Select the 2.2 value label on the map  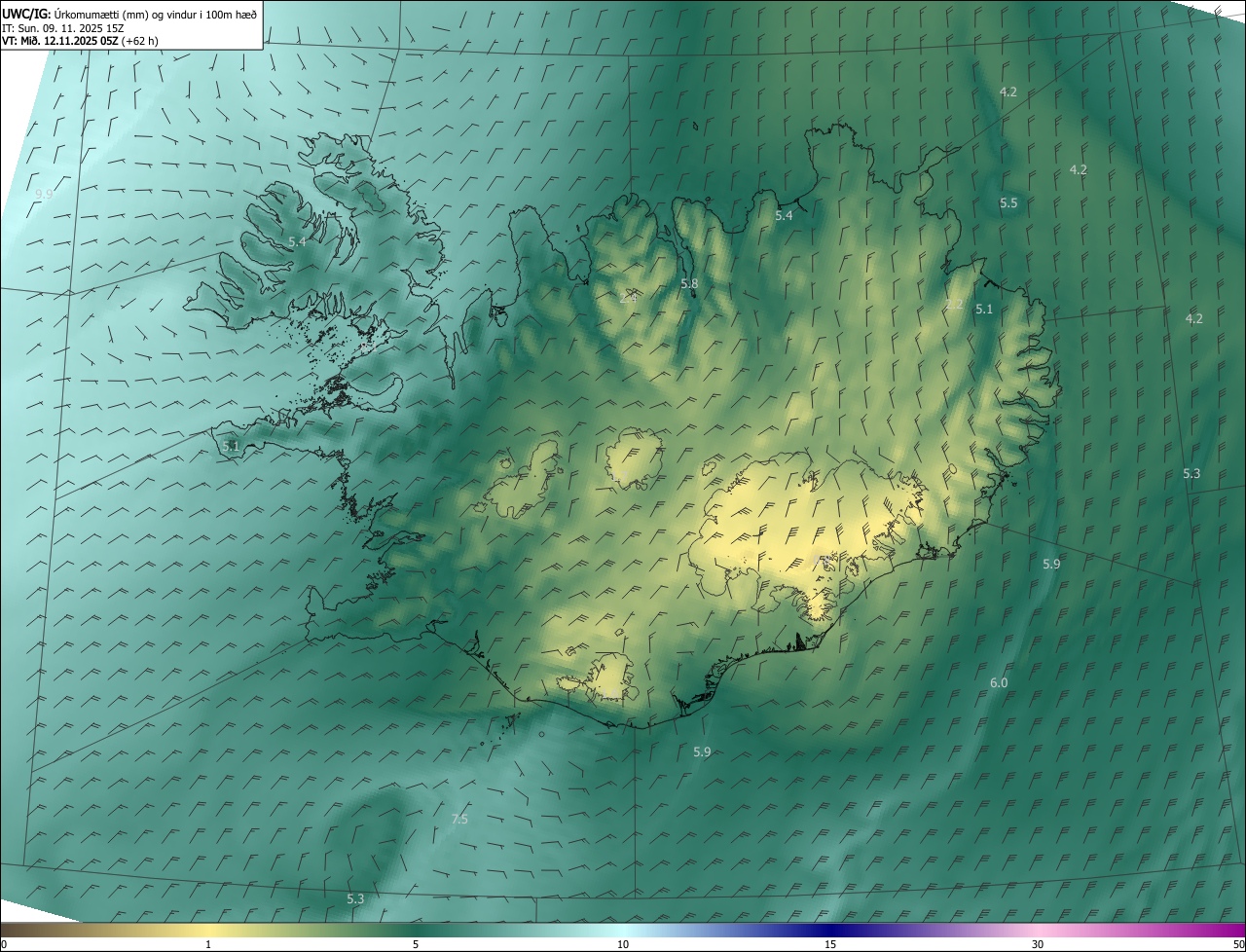955,305
